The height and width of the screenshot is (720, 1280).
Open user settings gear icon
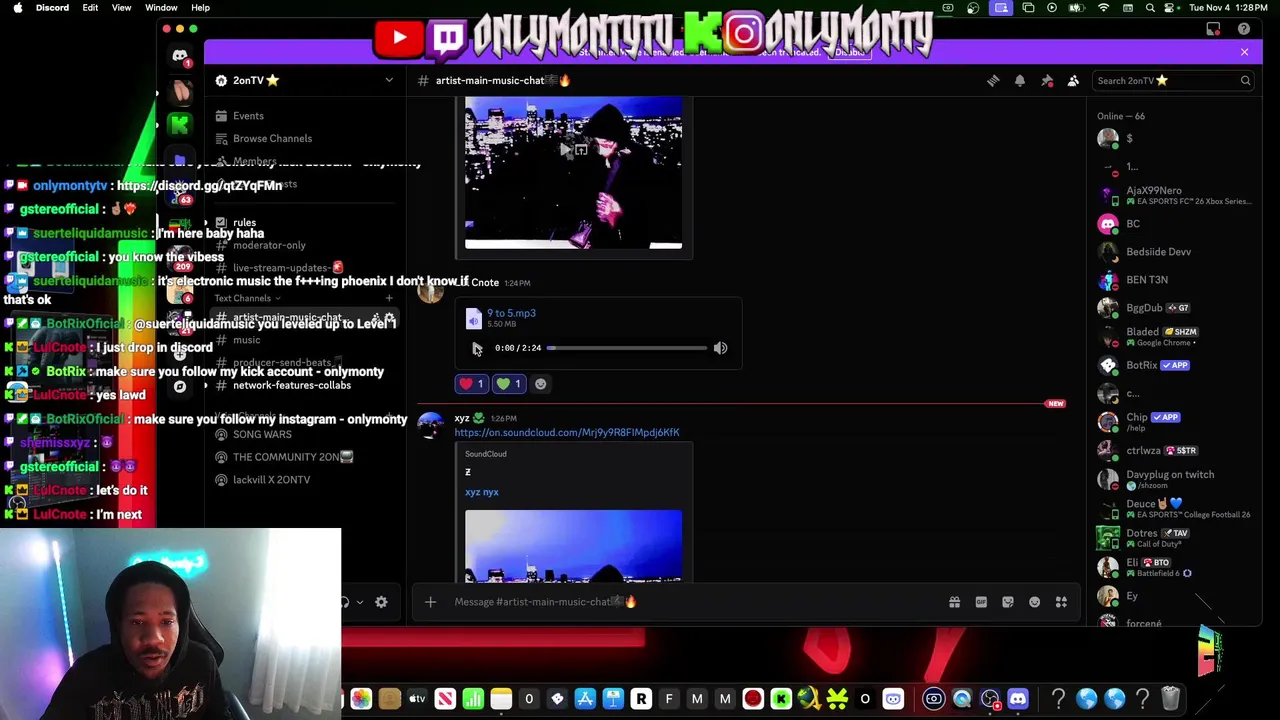[x=381, y=602]
